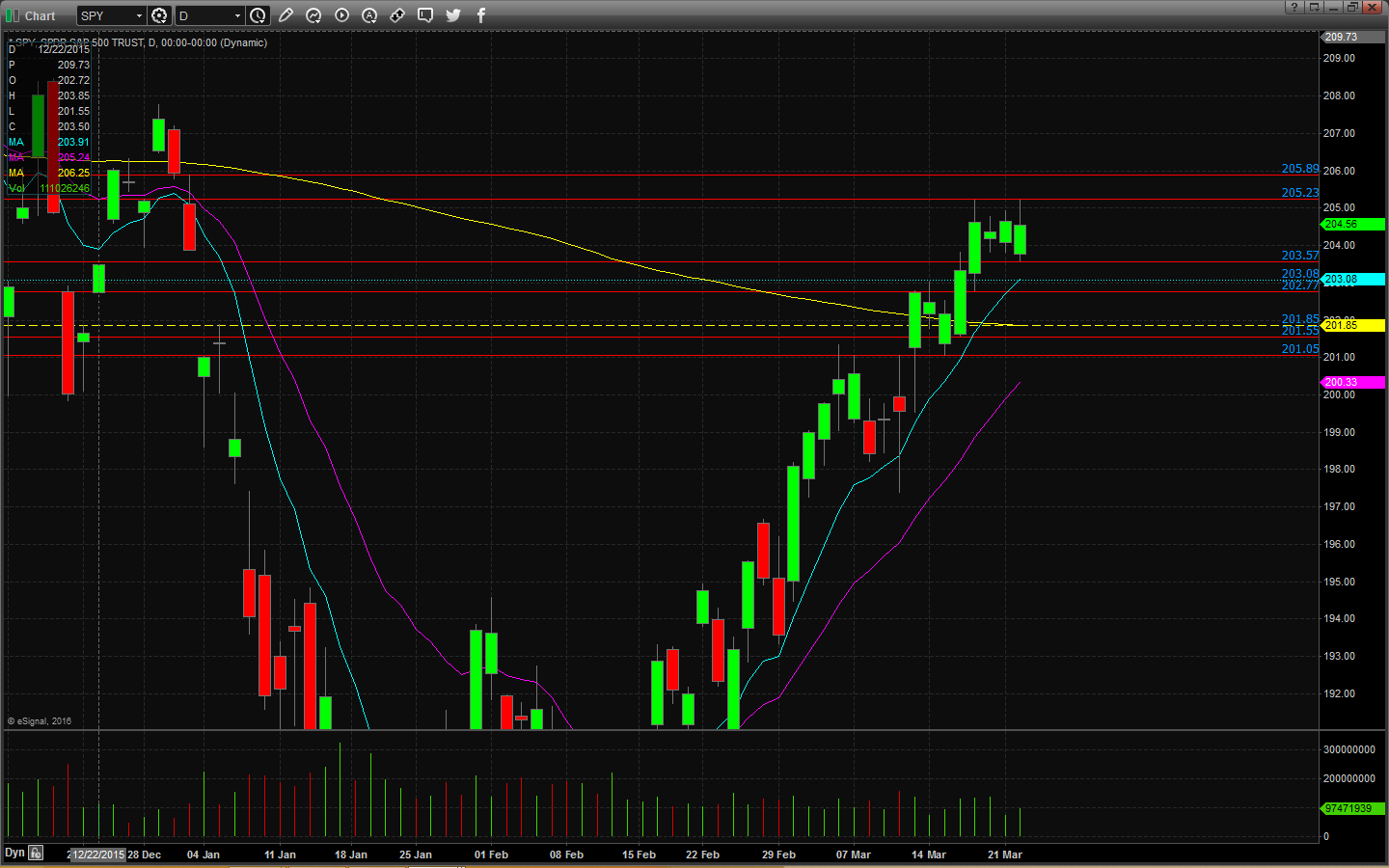Click the magenta 200.33 MA marker

point(1352,382)
